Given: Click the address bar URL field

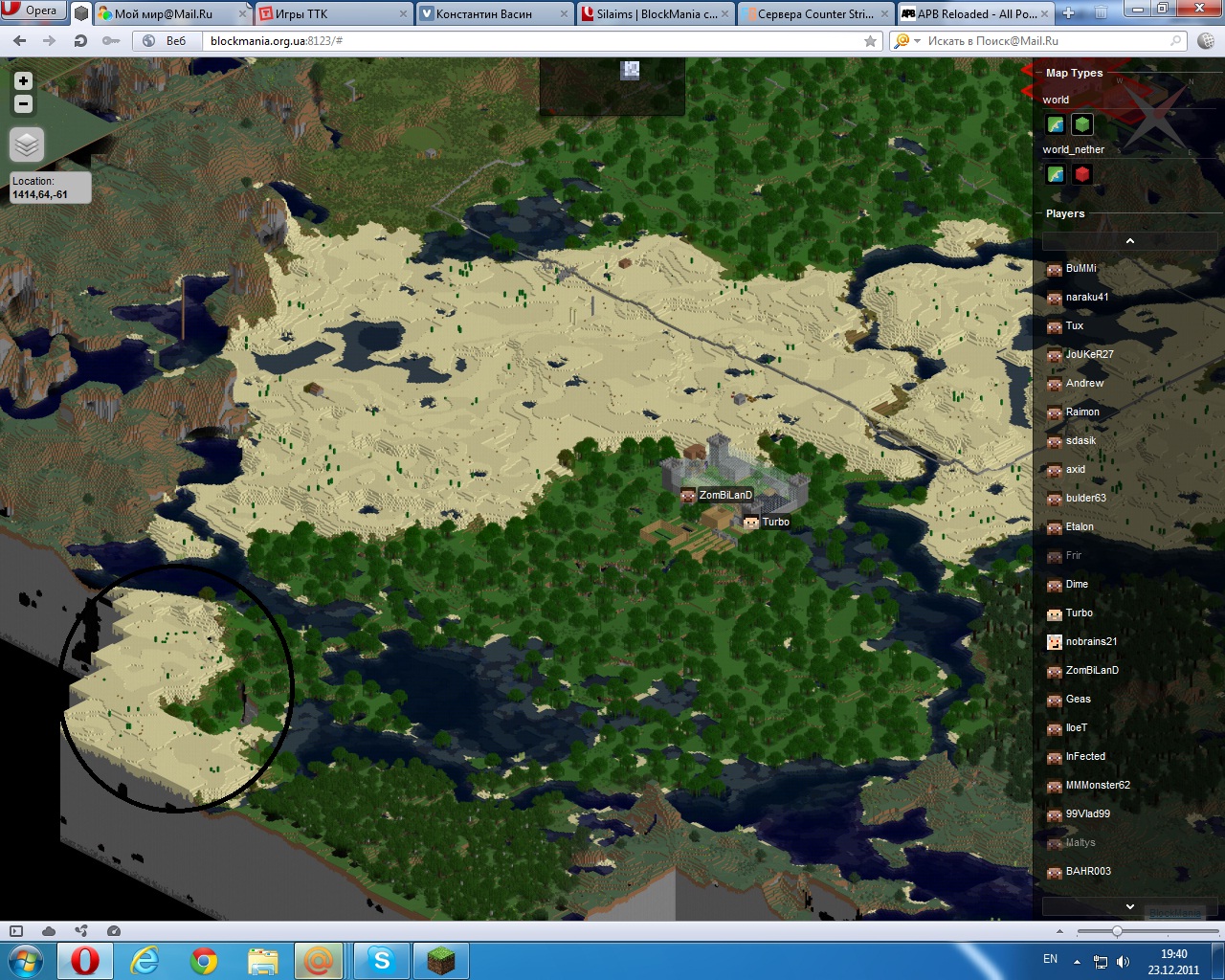Looking at the screenshot, I should 531,41.
